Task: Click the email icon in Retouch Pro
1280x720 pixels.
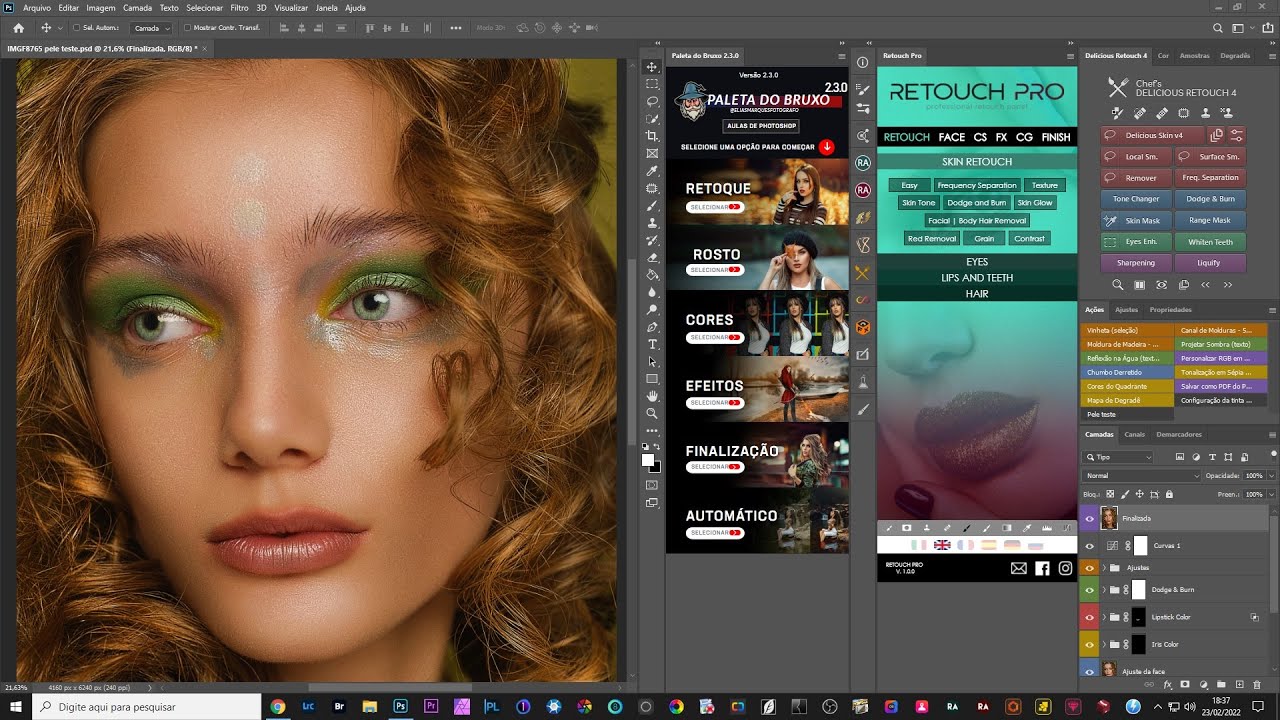Action: tap(1019, 568)
